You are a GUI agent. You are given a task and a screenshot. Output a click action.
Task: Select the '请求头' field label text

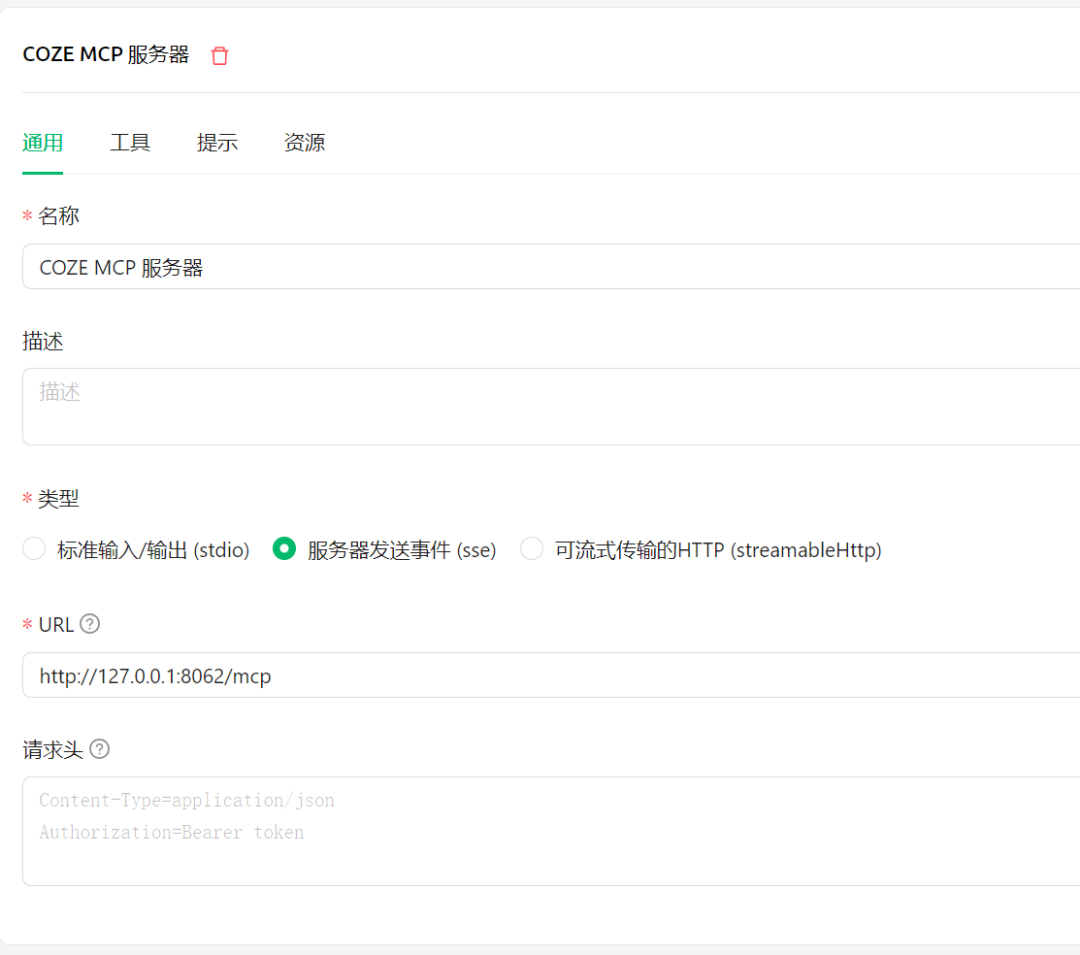point(53,749)
